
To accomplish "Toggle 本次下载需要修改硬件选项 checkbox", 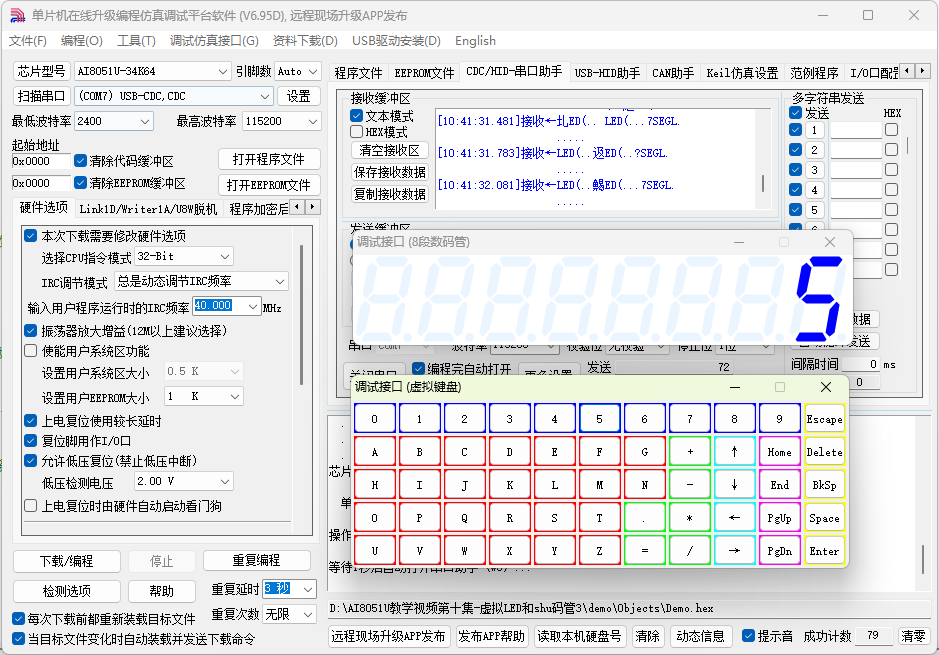I will (31, 236).
